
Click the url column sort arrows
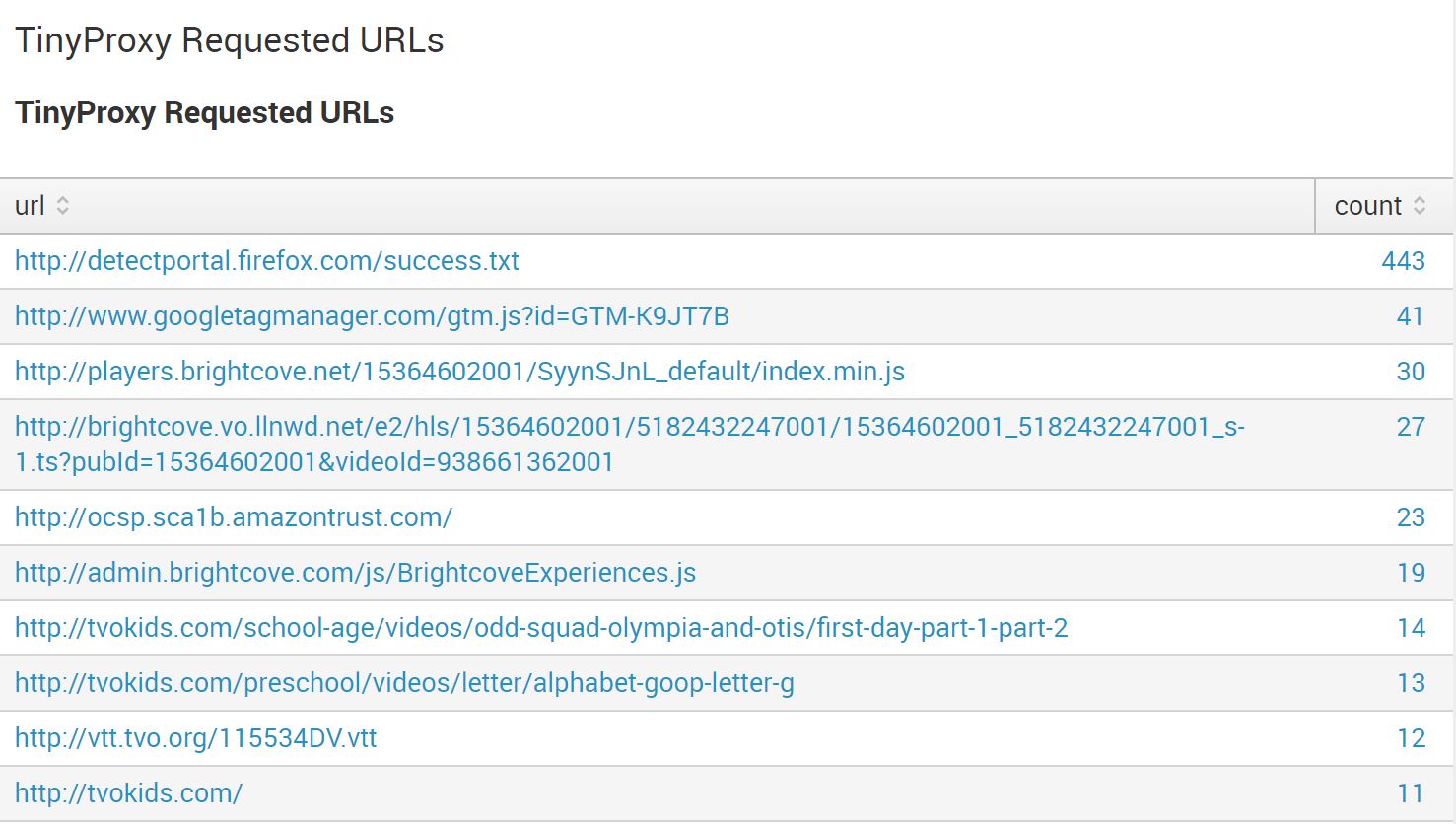(64, 206)
